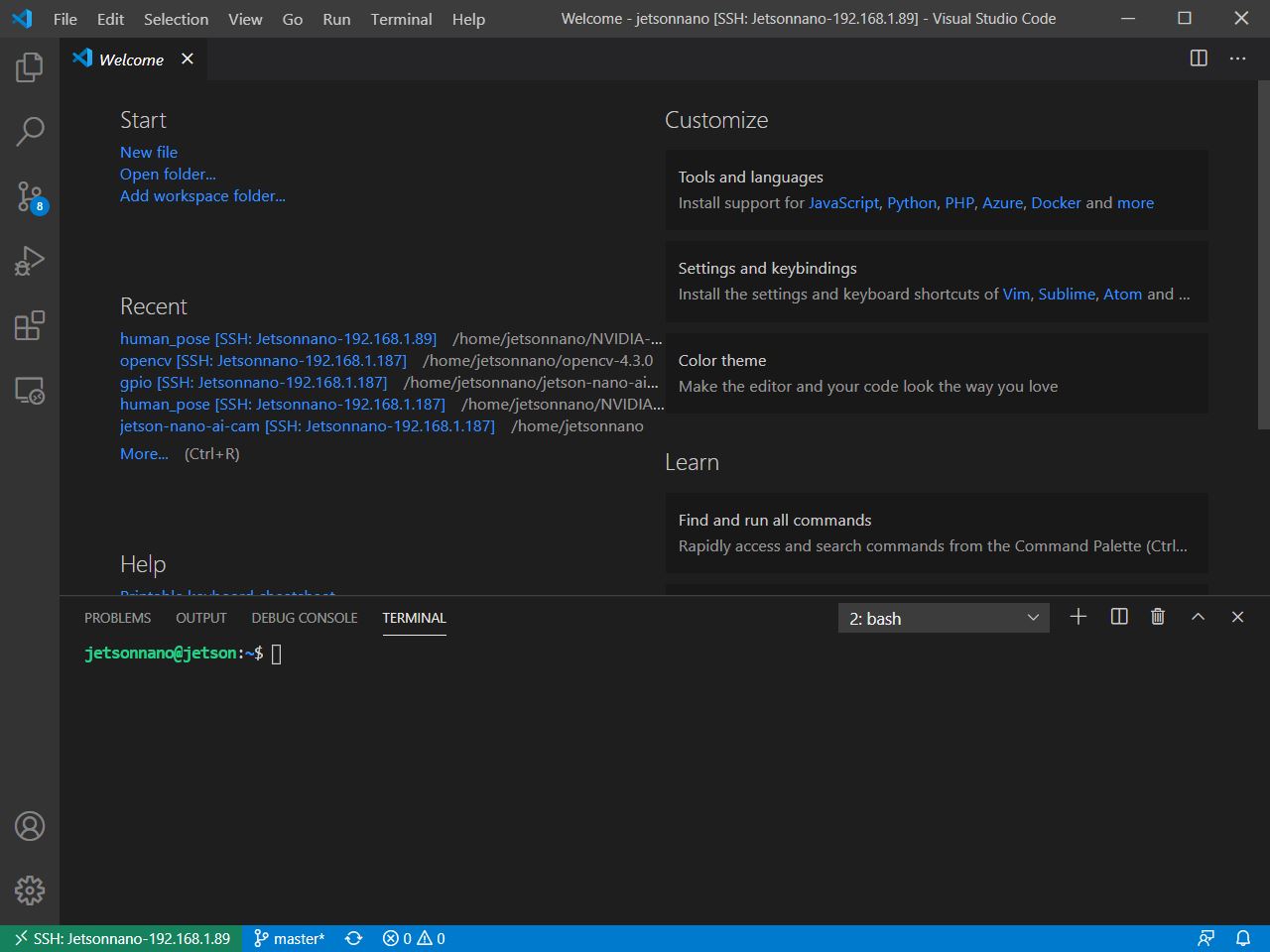1270x952 pixels.
Task: Open the Extensions view
Action: pos(30,325)
